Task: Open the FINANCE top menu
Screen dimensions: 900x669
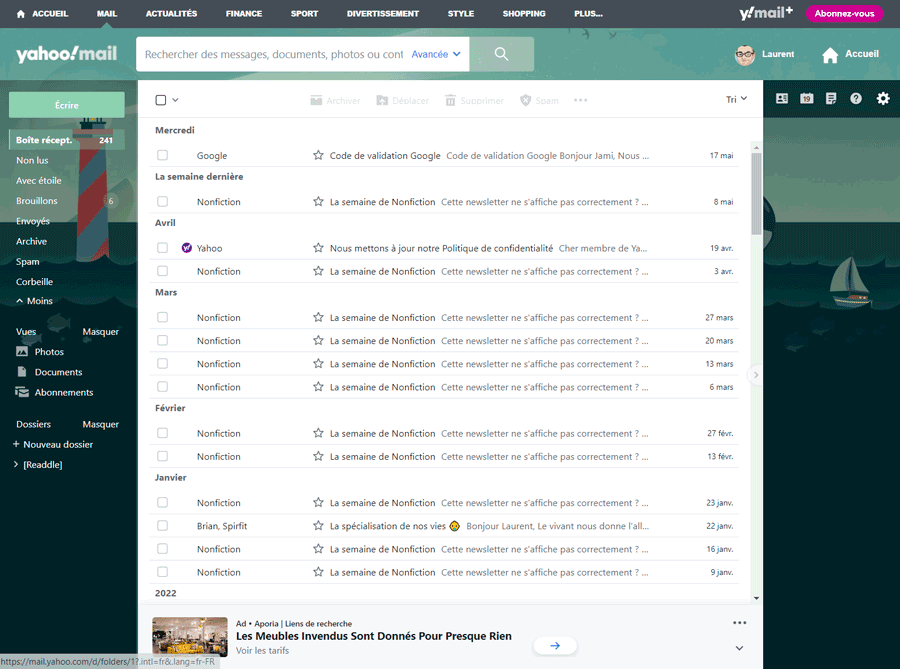Action: (x=244, y=14)
